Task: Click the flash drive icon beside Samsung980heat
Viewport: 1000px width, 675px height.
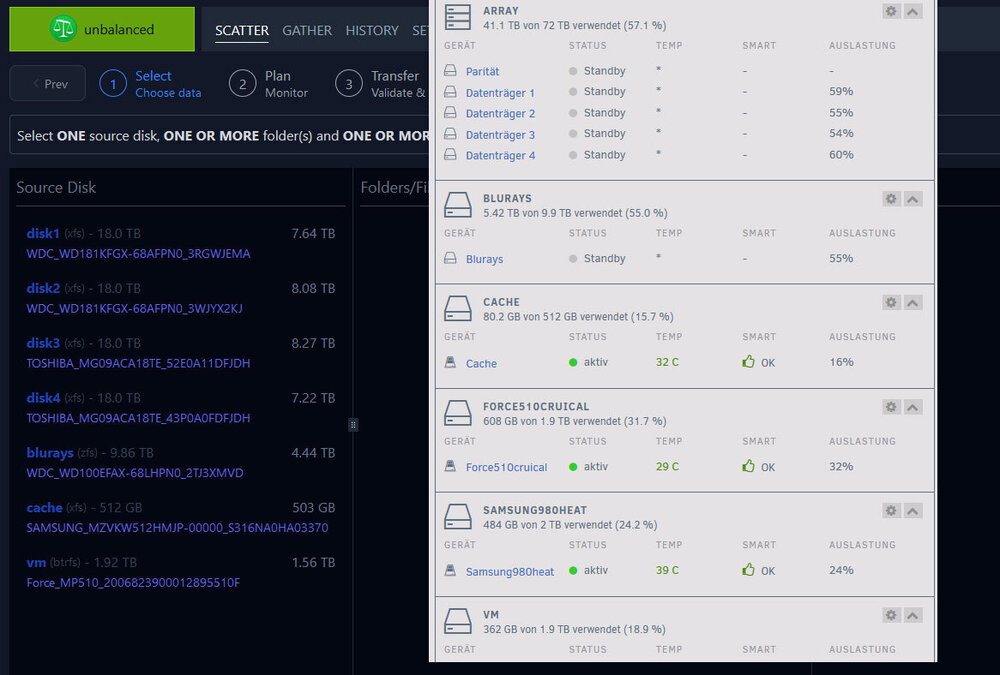Action: pyautogui.click(x=450, y=570)
